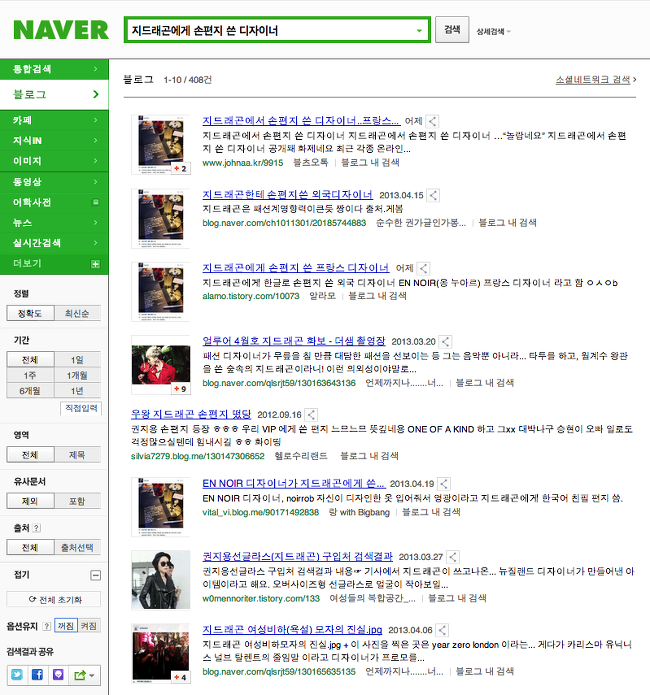Open 동영상 tab
The image size is (650, 695).
click(x=54, y=182)
